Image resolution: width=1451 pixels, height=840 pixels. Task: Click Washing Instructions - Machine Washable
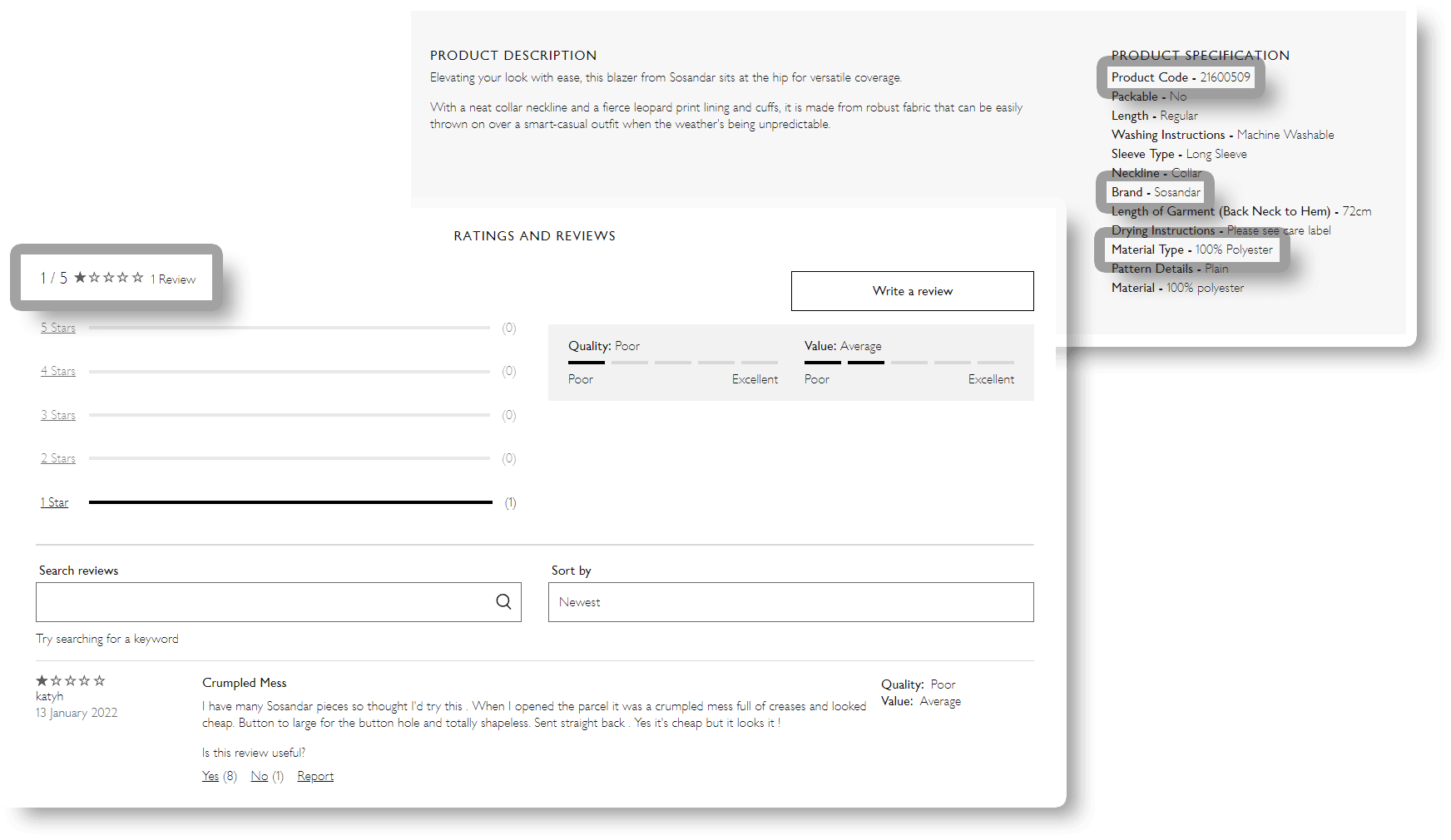(x=1223, y=135)
